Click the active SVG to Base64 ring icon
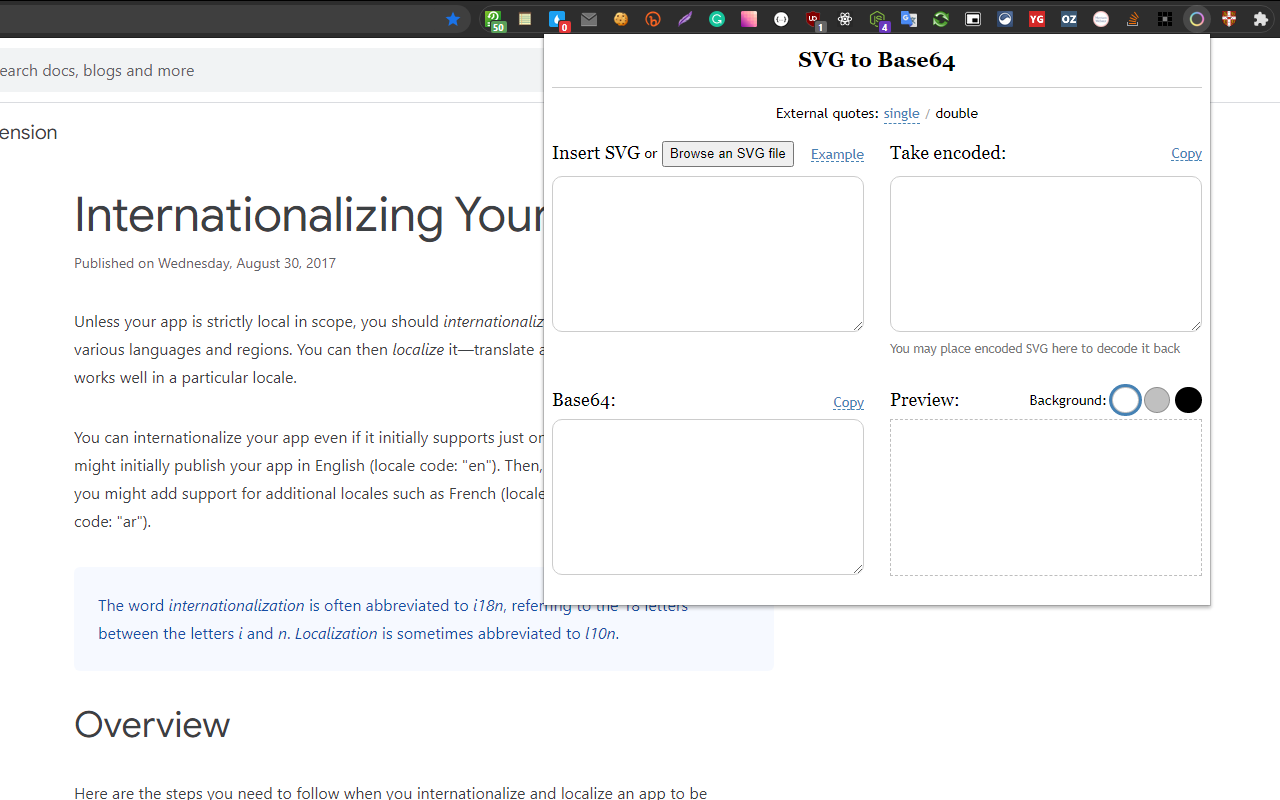Image resolution: width=1280 pixels, height=800 pixels. (x=1197, y=19)
